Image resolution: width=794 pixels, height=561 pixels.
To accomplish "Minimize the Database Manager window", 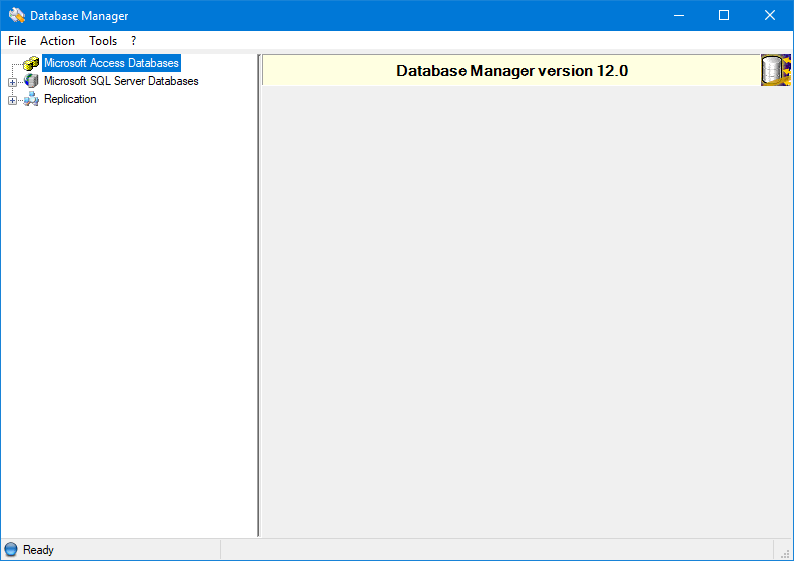I will tap(678, 15).
